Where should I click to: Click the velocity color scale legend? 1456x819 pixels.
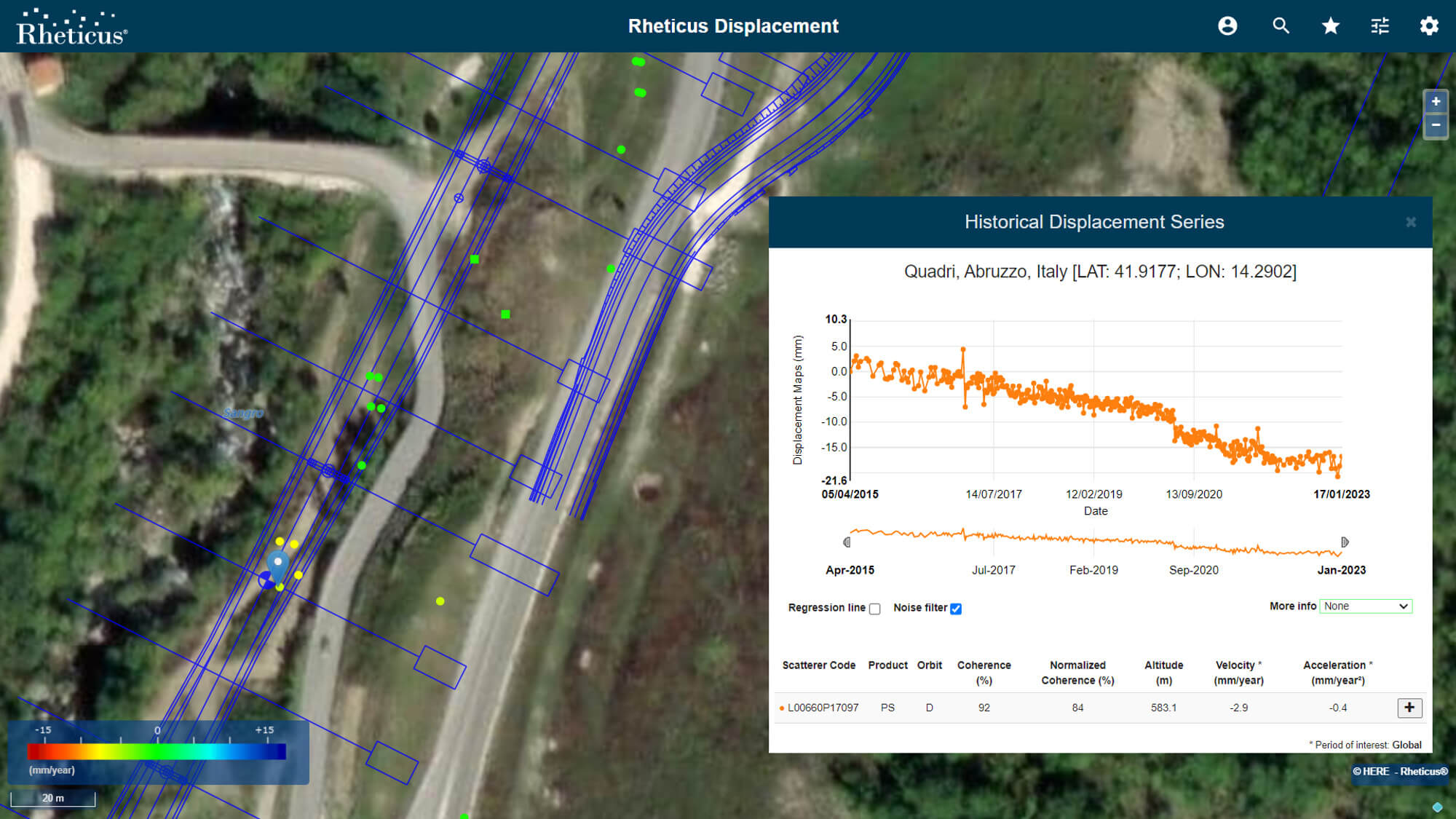pyautogui.click(x=157, y=751)
